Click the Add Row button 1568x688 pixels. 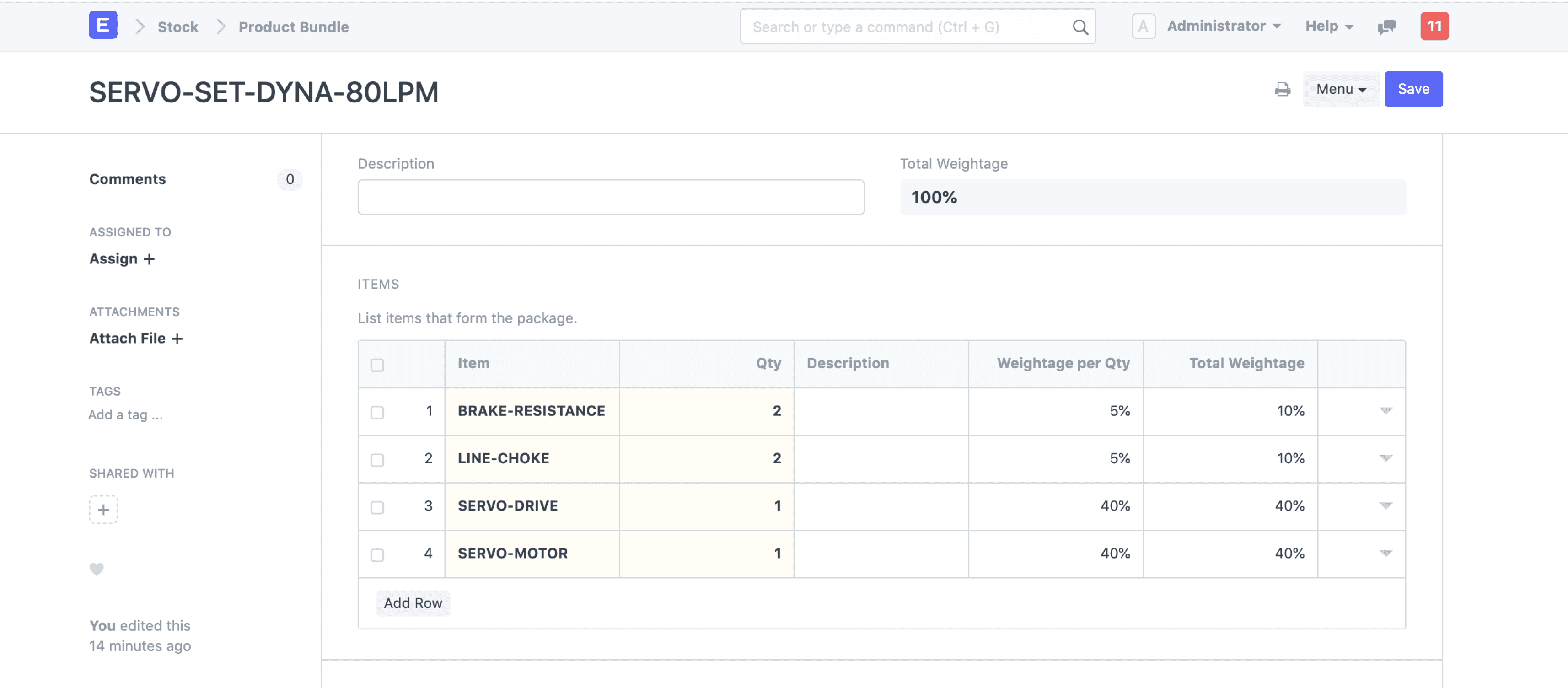pos(413,603)
